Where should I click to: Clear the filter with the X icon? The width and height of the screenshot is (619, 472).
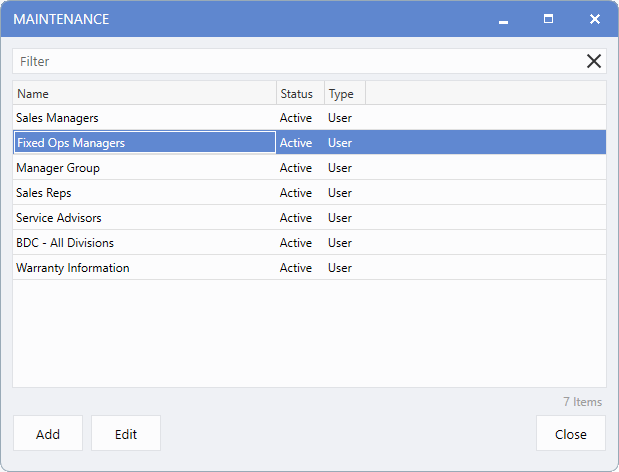pos(593,61)
